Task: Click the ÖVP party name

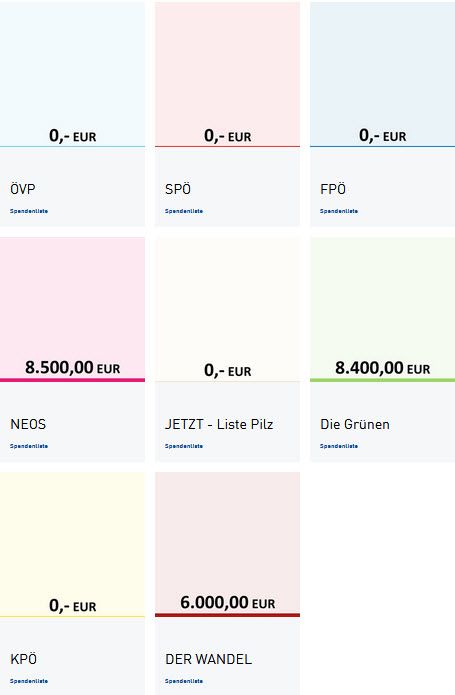Action: pyautogui.click(x=23, y=189)
